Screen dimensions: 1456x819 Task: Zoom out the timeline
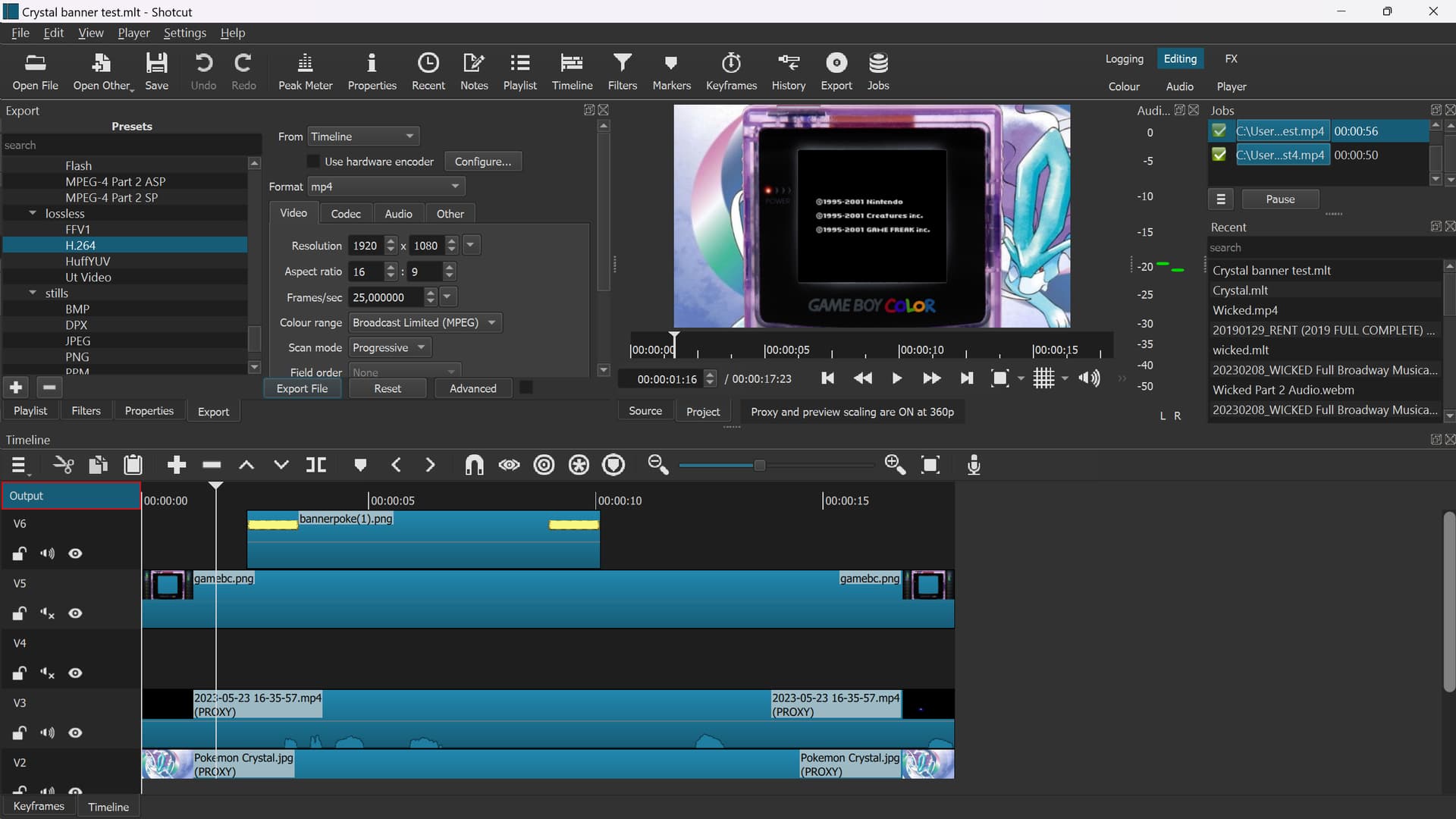658,465
